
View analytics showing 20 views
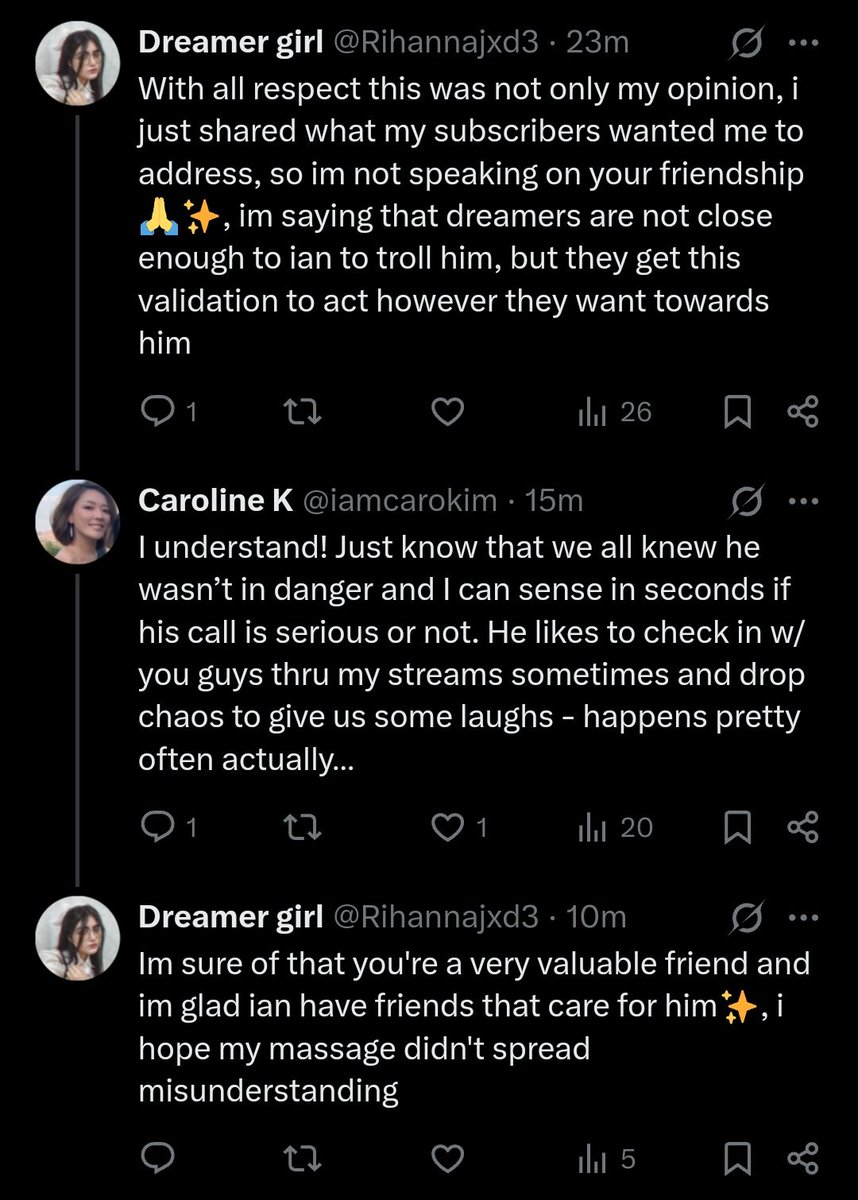pos(615,827)
